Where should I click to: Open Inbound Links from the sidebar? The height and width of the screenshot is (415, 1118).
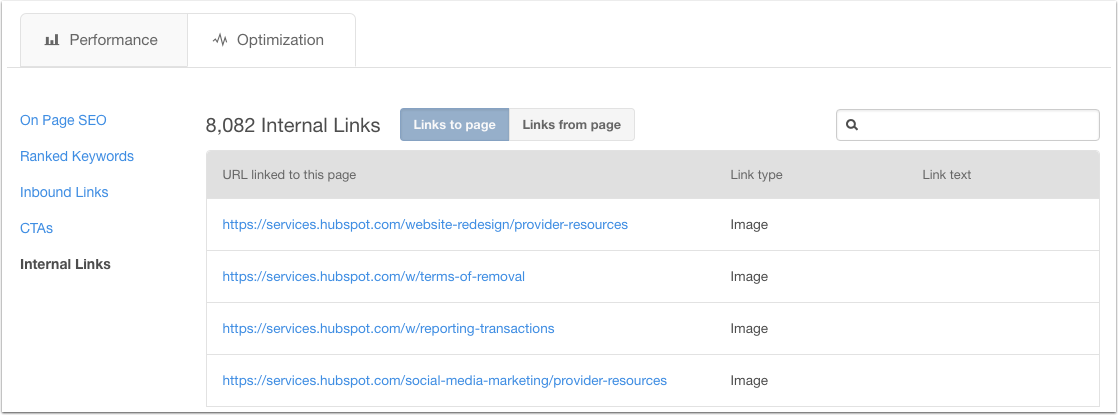tap(64, 193)
